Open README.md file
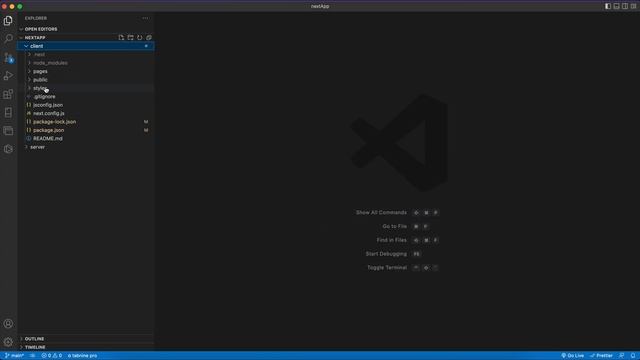640x360 pixels. (86, 138)
